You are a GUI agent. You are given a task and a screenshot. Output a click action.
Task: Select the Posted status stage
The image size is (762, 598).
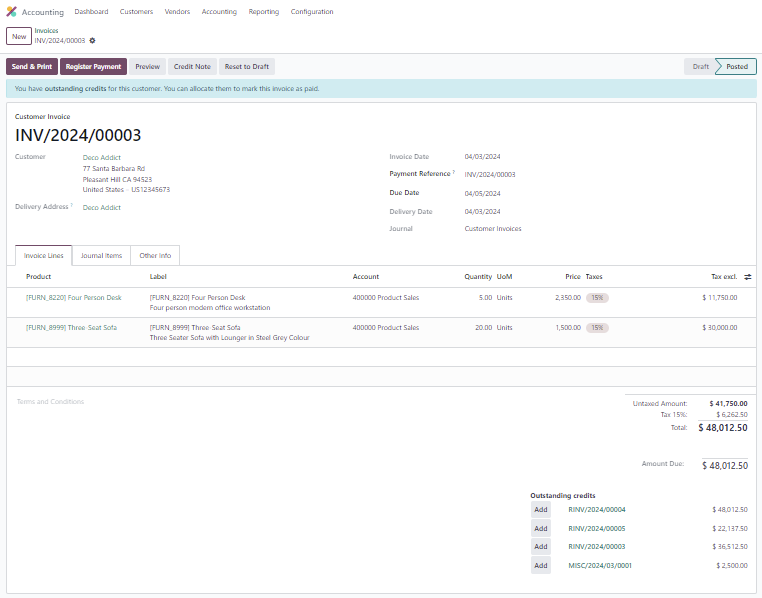tap(737, 67)
